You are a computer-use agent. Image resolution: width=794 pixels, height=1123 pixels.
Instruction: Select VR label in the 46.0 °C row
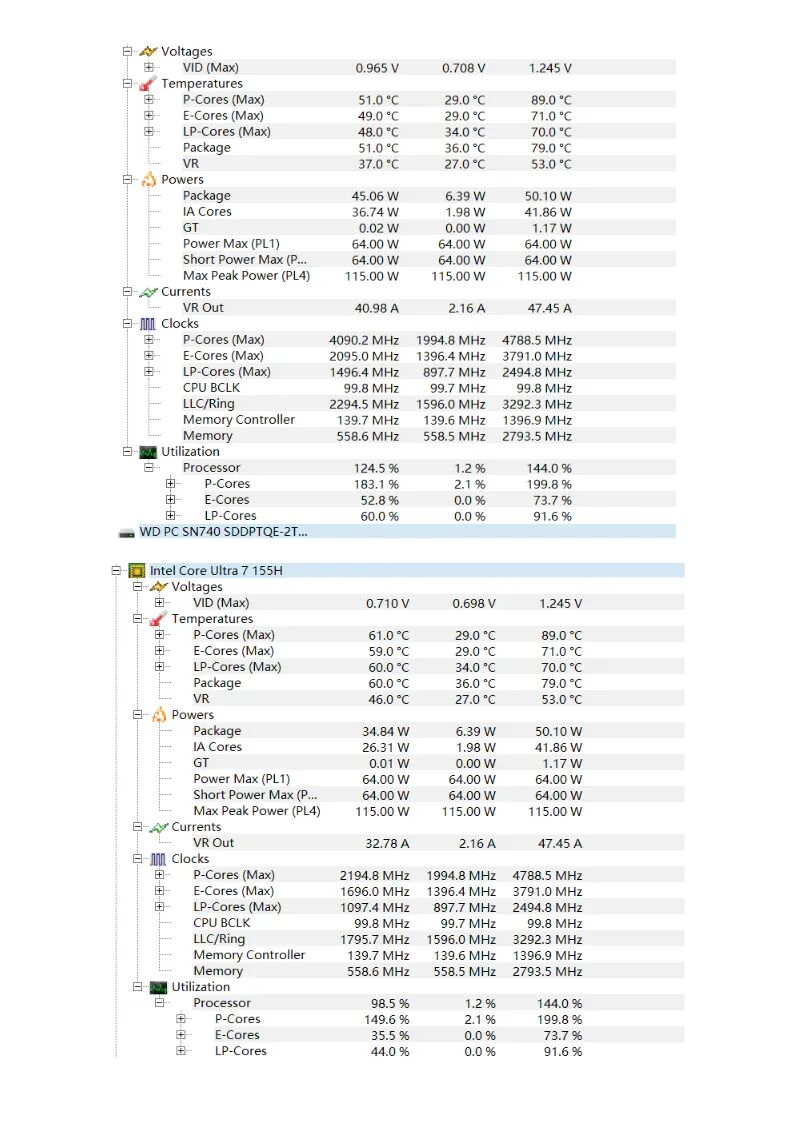coord(201,699)
